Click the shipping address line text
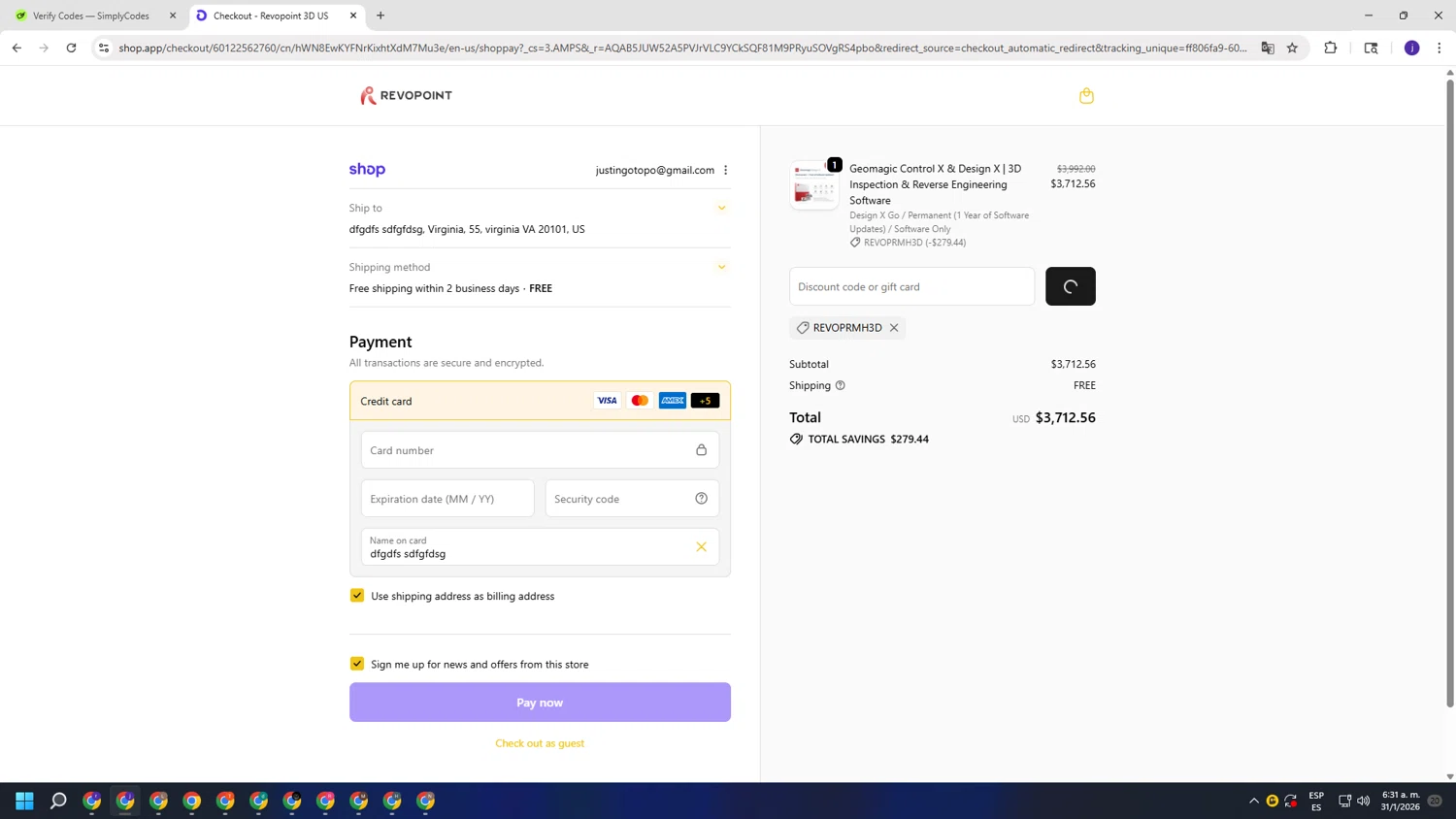1456x819 pixels. pos(467,229)
